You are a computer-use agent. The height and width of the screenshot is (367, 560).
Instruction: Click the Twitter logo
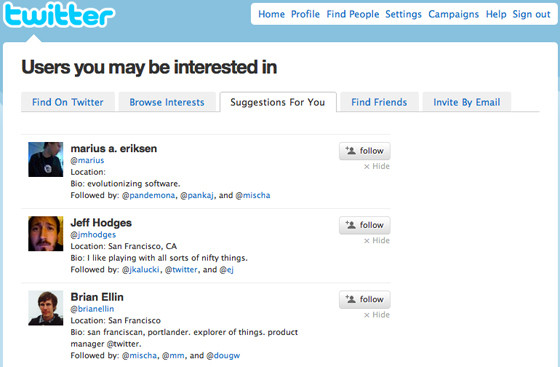(x=59, y=15)
